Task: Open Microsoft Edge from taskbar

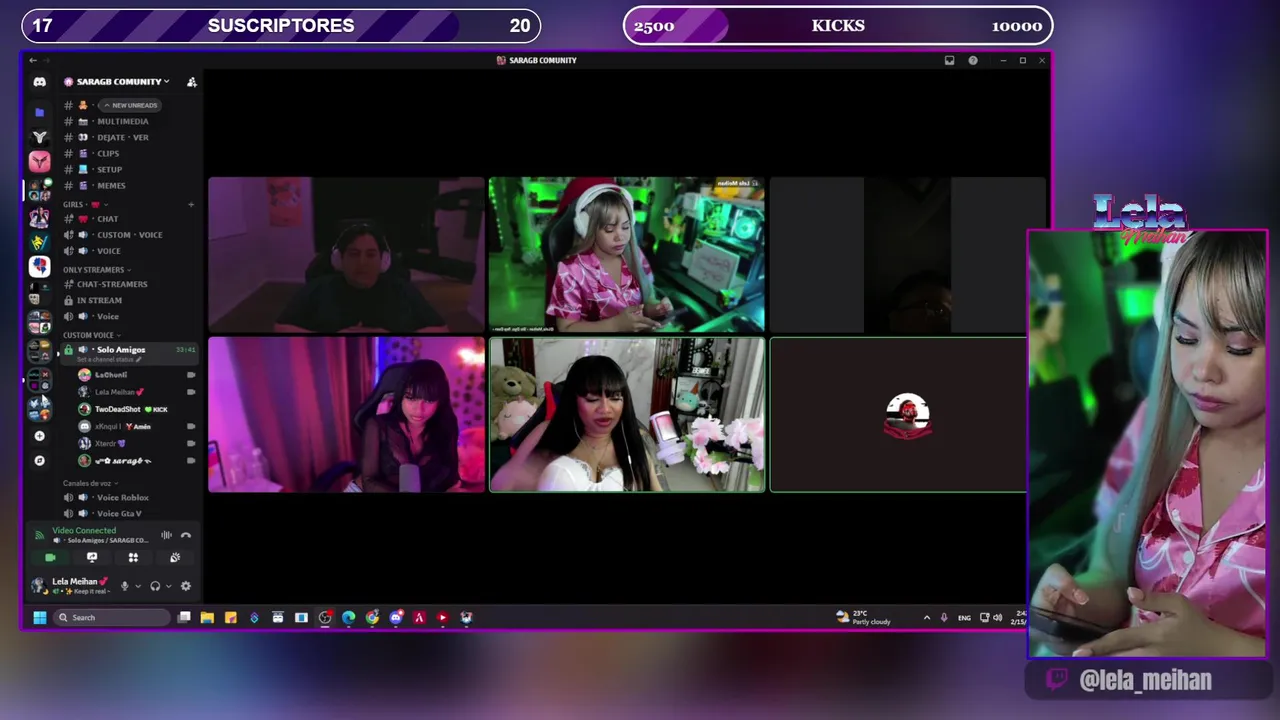Action: click(348, 617)
